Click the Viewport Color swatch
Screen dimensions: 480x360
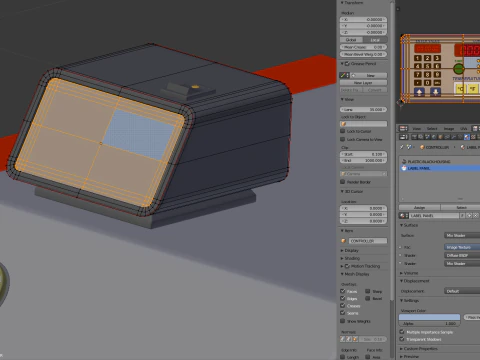click(x=429, y=317)
